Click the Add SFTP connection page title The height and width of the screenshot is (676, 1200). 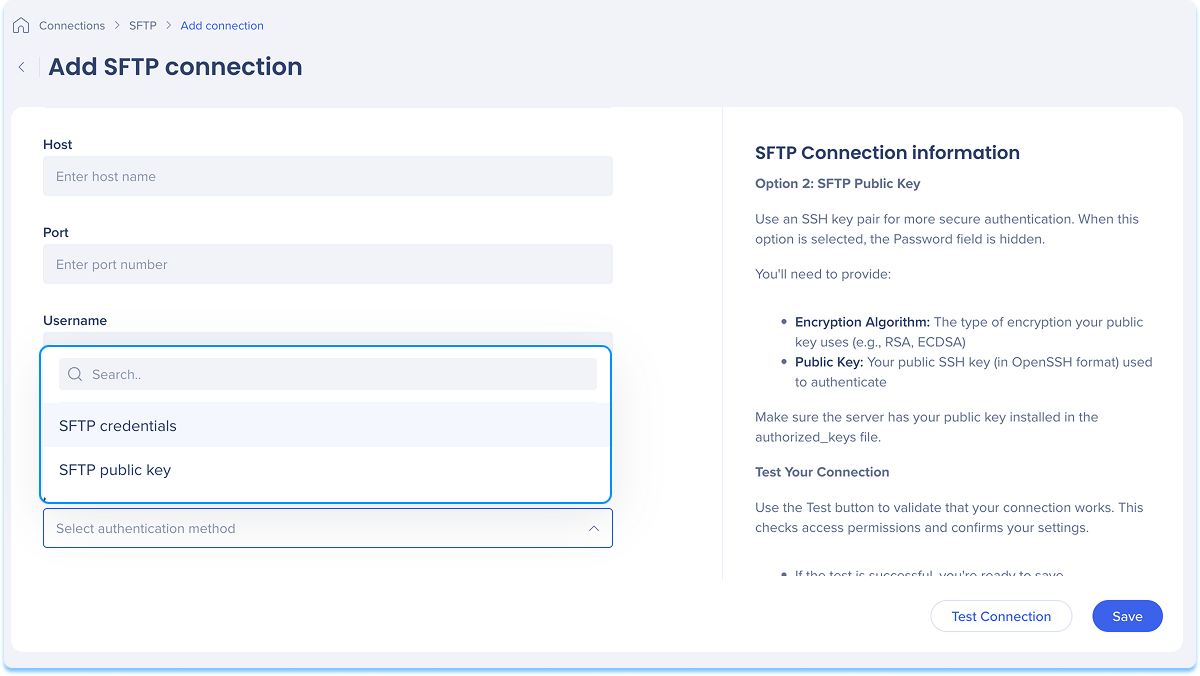click(175, 67)
